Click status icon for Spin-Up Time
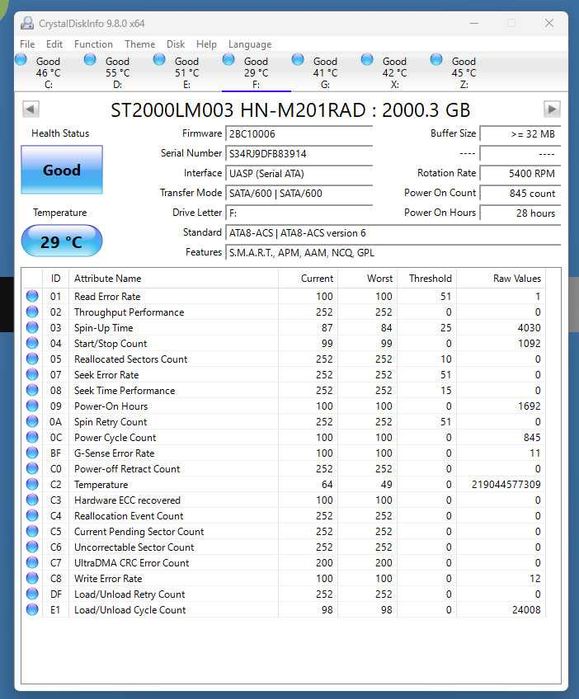The image size is (579, 699). pyautogui.click(x=32, y=327)
